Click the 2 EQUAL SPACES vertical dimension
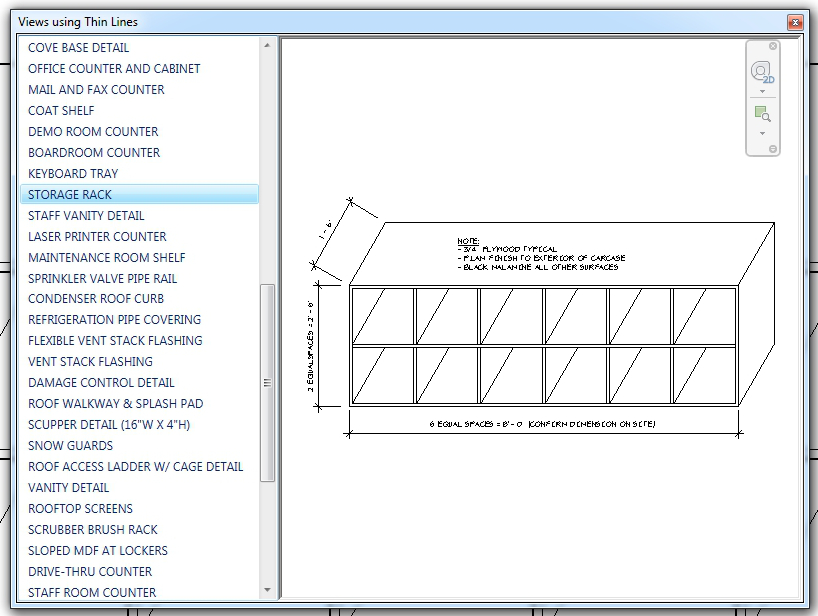 click(x=311, y=346)
